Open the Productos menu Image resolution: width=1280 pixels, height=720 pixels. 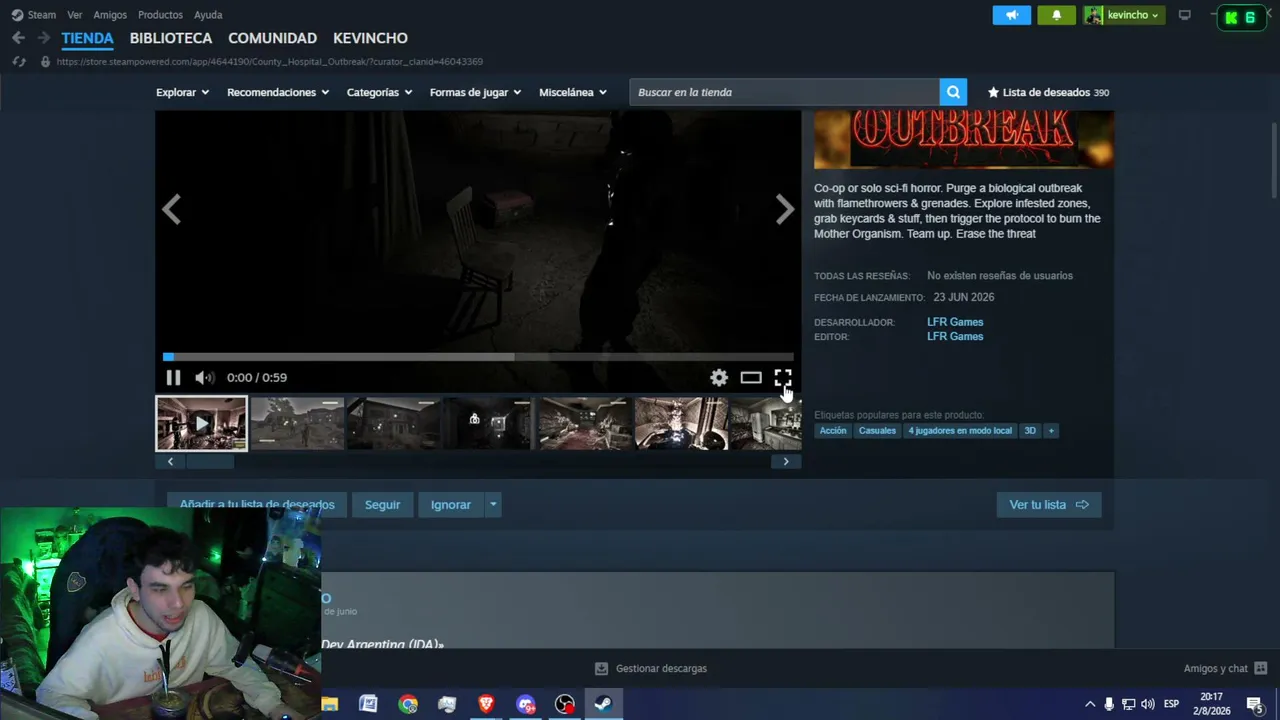160,15
